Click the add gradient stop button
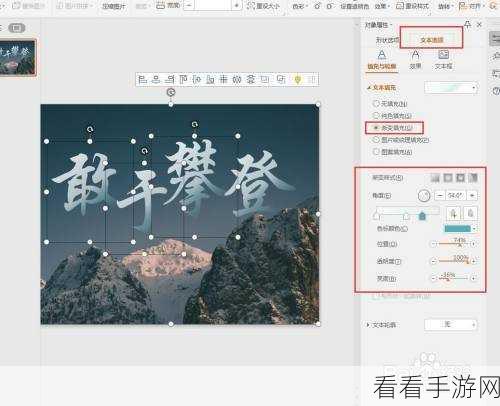Viewport: 500px width, 406px height. pos(453,213)
